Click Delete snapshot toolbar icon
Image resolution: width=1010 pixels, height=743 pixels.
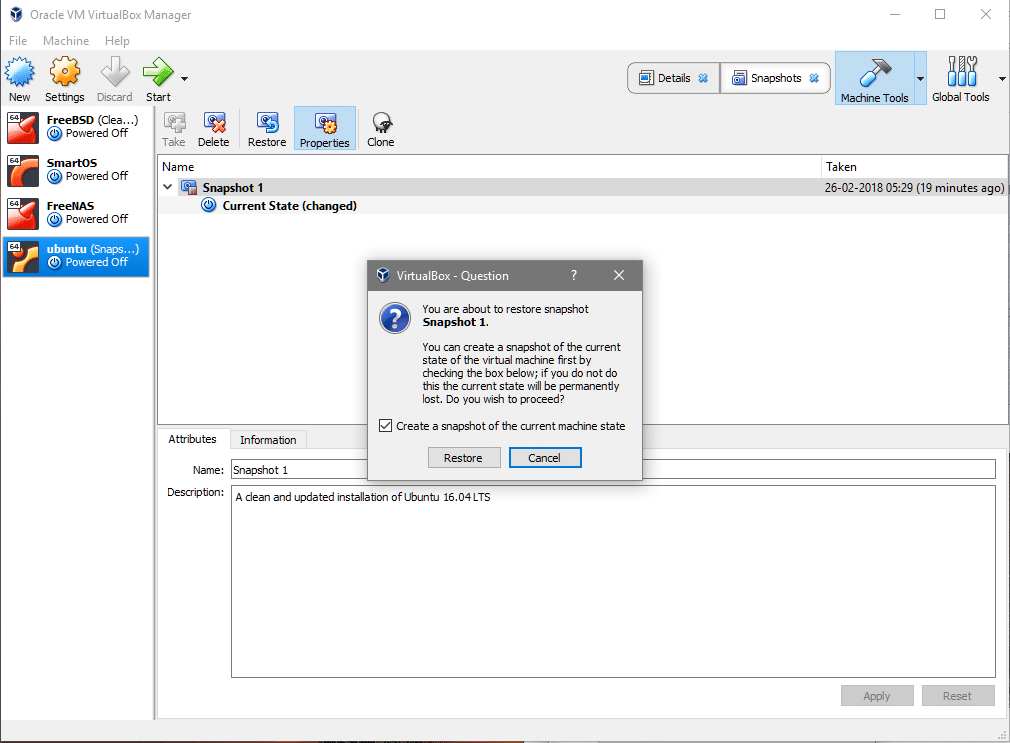(x=214, y=124)
